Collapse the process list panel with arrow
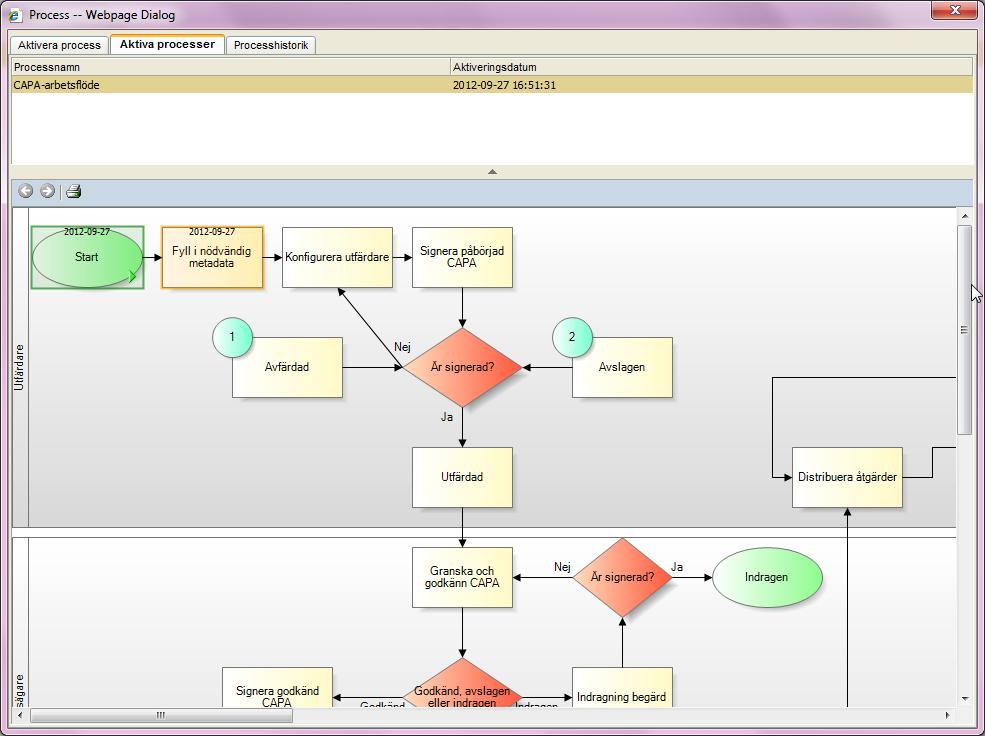The height and width of the screenshot is (736, 985). coord(492,171)
